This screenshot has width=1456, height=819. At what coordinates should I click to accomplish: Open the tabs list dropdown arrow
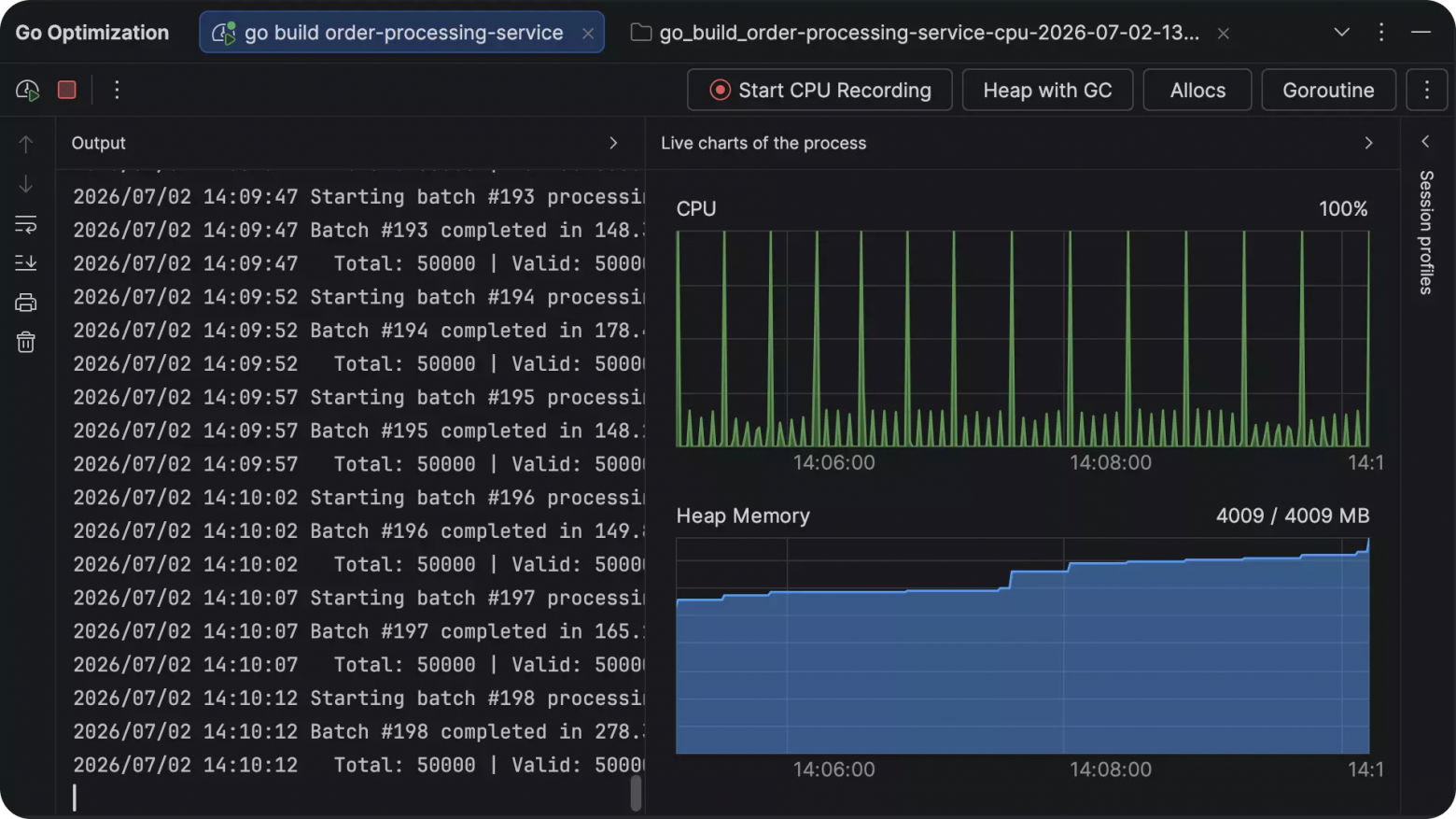pos(1341,32)
